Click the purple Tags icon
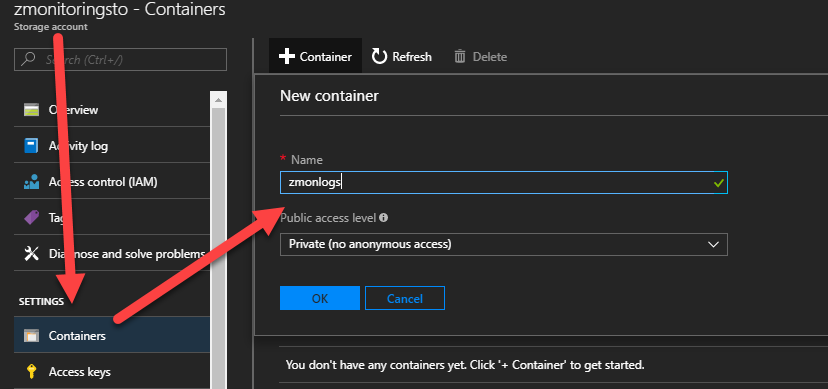This screenshot has width=828, height=389. (x=32, y=217)
